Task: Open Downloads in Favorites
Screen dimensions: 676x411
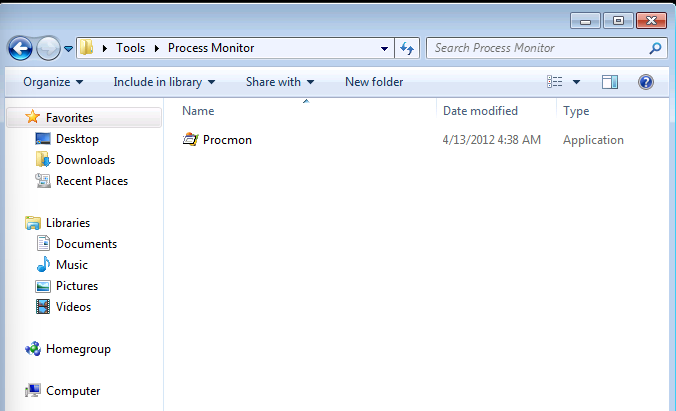Action: tap(85, 160)
